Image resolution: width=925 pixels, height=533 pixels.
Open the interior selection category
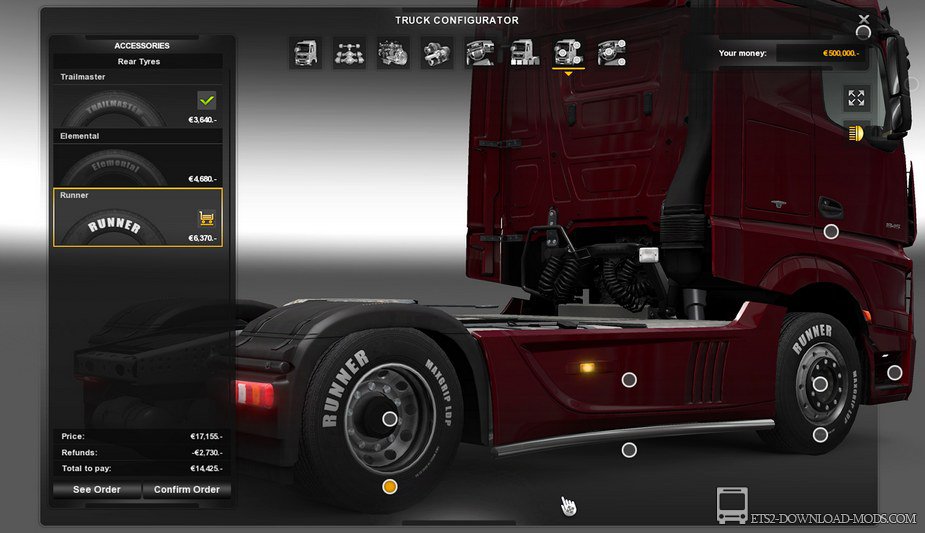click(480, 53)
